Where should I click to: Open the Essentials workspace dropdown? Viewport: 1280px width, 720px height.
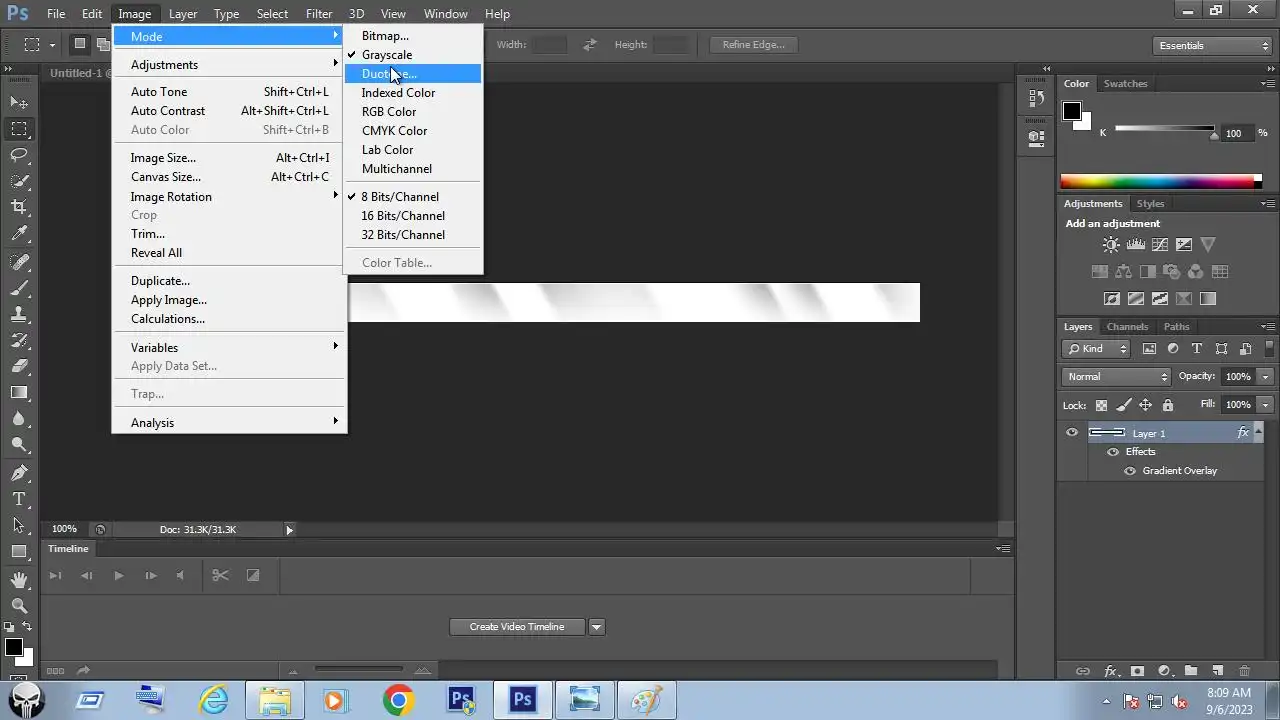click(1211, 46)
